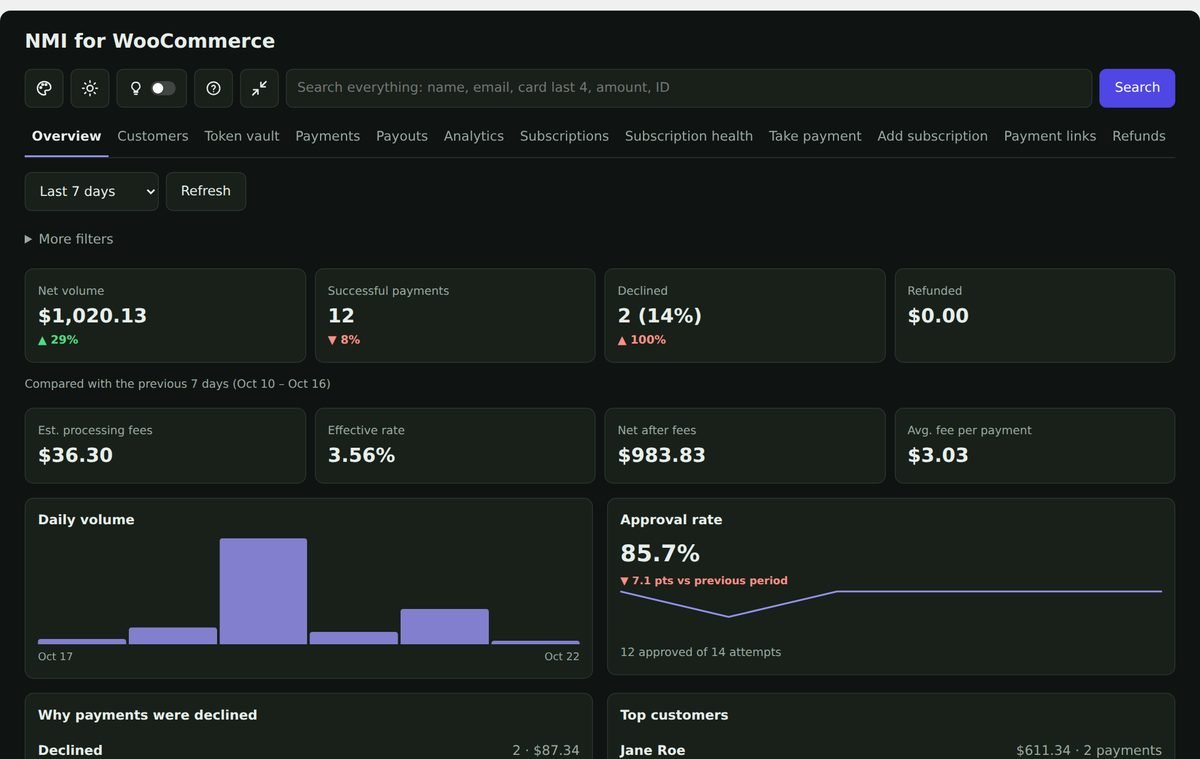Click the Effective rate value 3.56%
Viewport: 1200px width, 759px height.
click(x=361, y=456)
